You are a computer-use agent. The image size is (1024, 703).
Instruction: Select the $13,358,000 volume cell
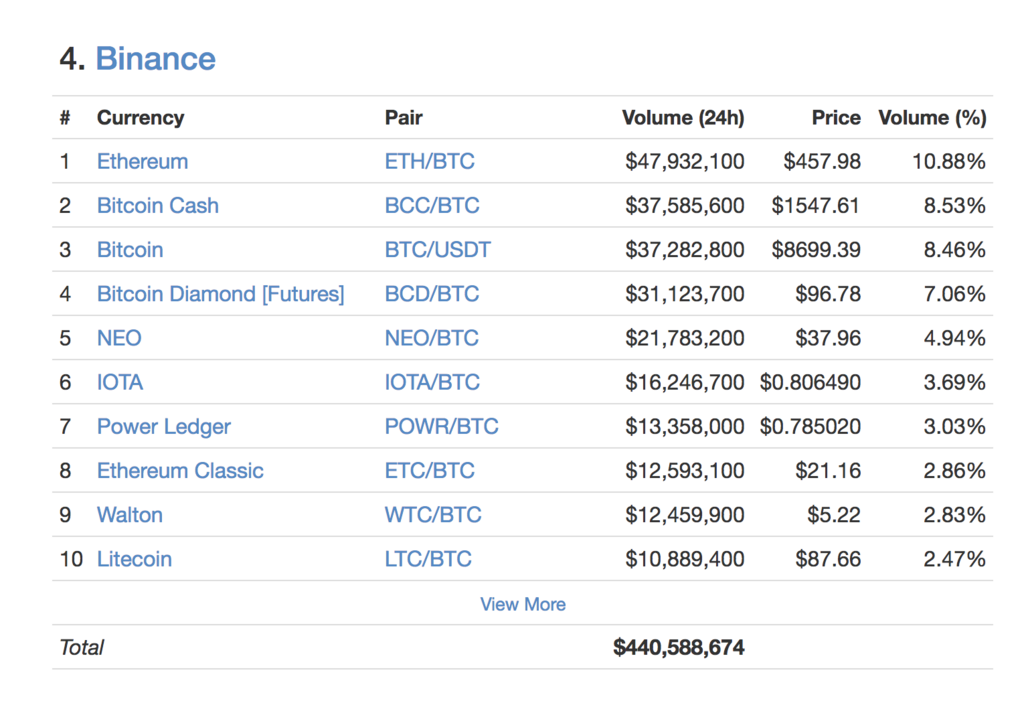coord(684,427)
